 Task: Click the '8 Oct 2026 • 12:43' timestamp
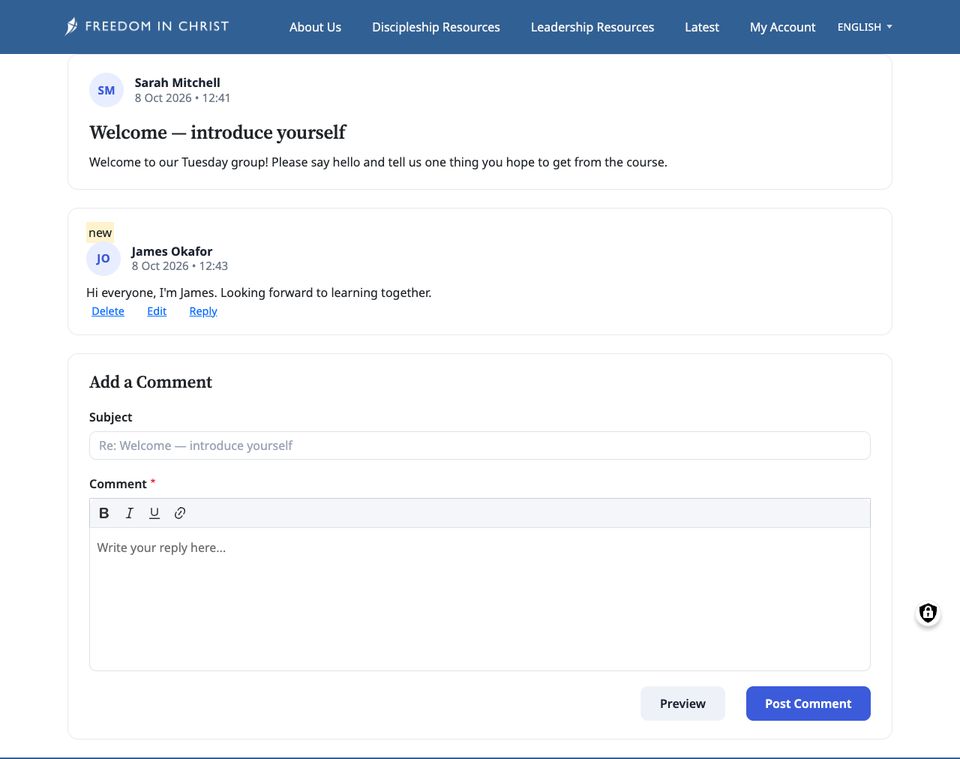pyautogui.click(x=179, y=266)
